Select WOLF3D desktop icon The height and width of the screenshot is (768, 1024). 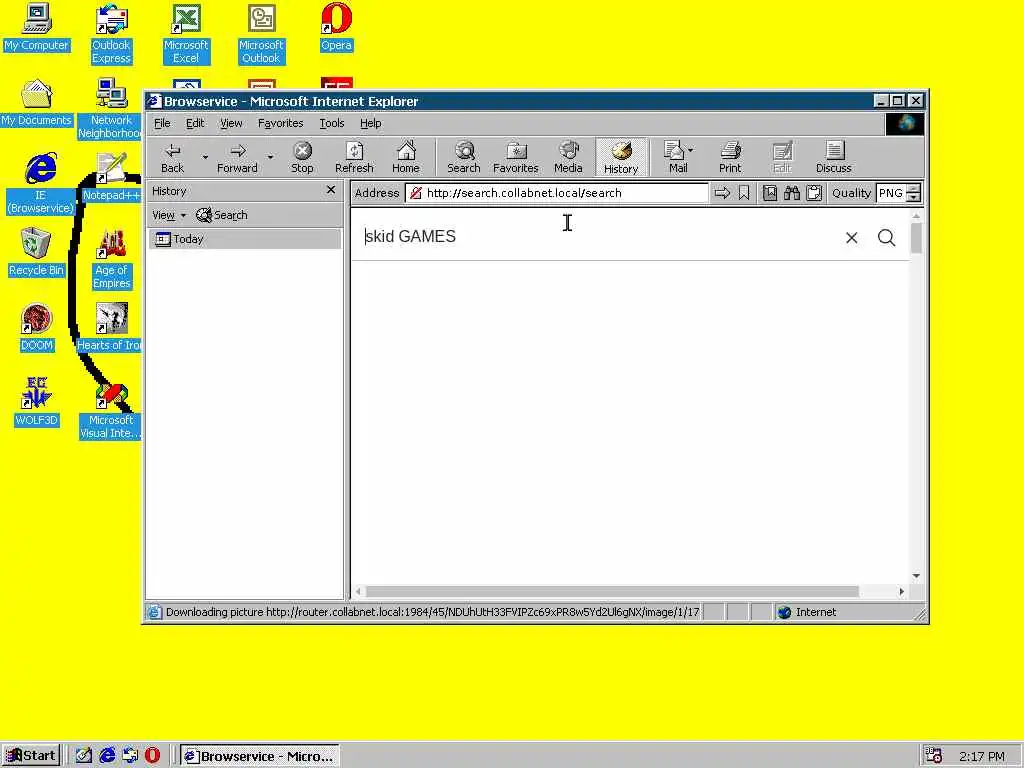pyautogui.click(x=36, y=402)
